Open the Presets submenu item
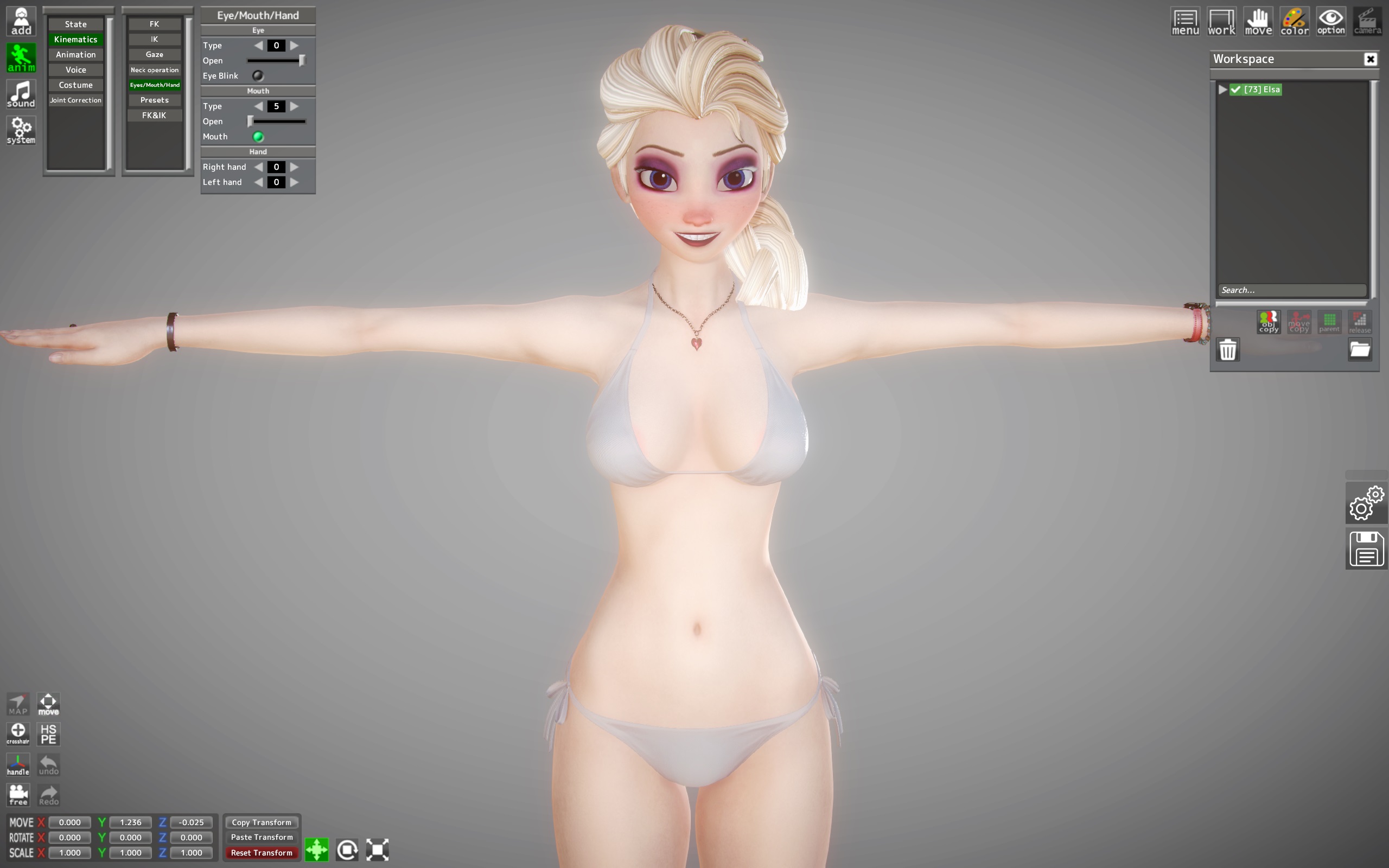1389x868 pixels. click(155, 100)
